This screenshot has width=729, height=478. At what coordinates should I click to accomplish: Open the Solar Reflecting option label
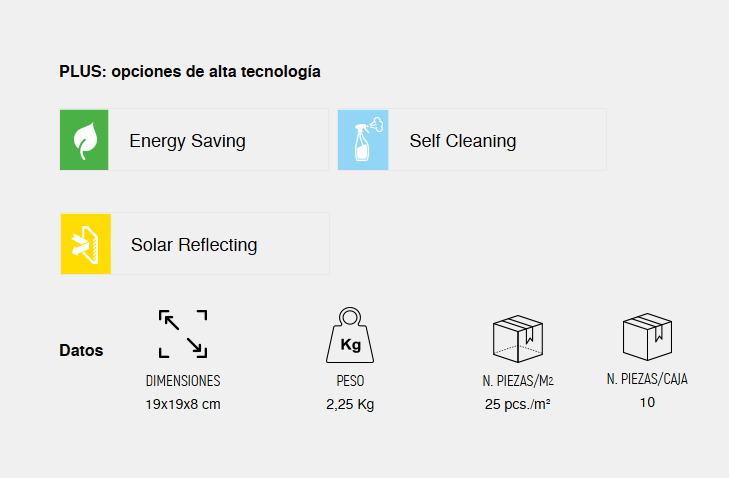[194, 245]
